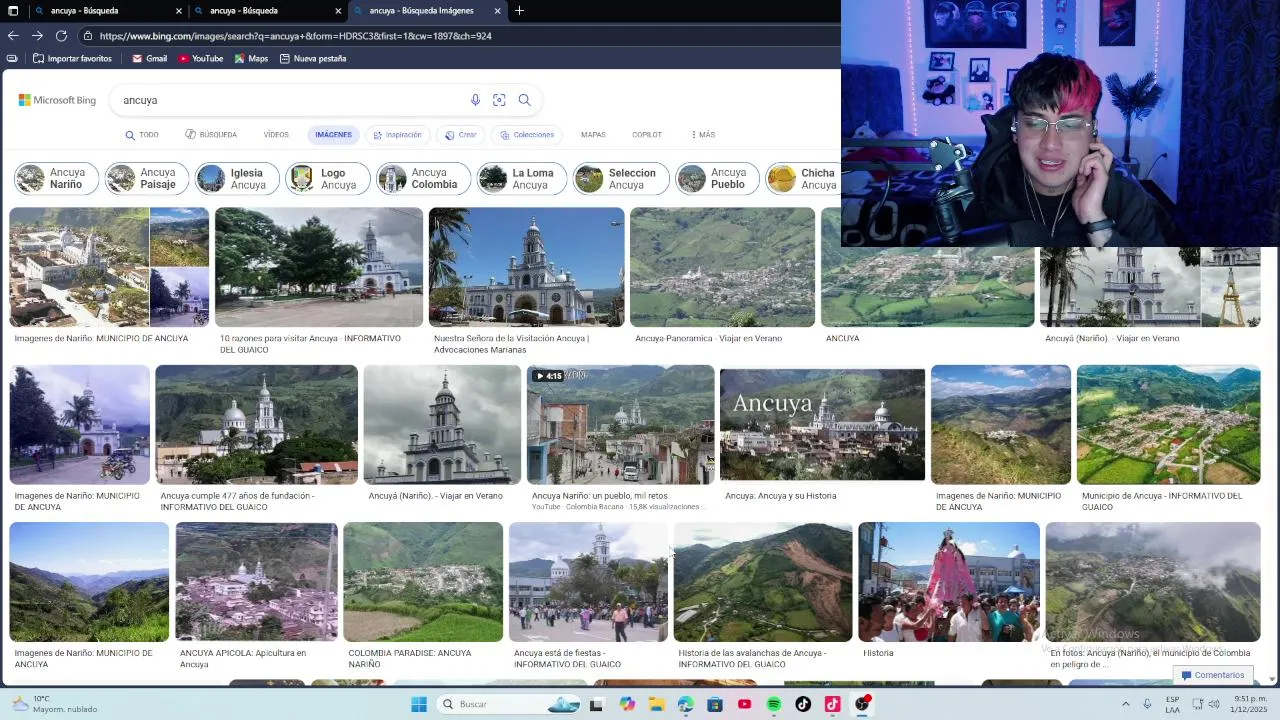Select the MAPAS tab
This screenshot has height=720, width=1280.
593,135
